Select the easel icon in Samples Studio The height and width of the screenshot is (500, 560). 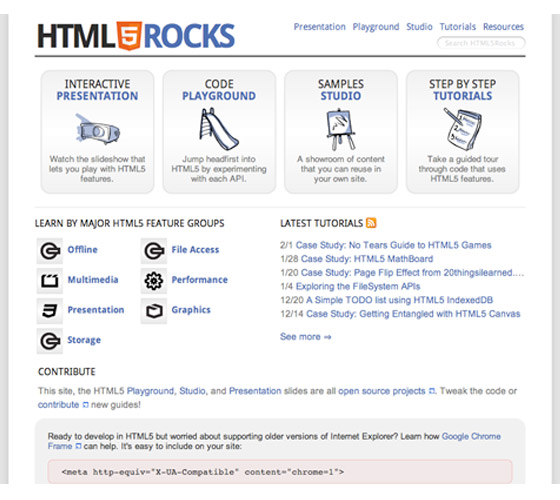click(341, 129)
